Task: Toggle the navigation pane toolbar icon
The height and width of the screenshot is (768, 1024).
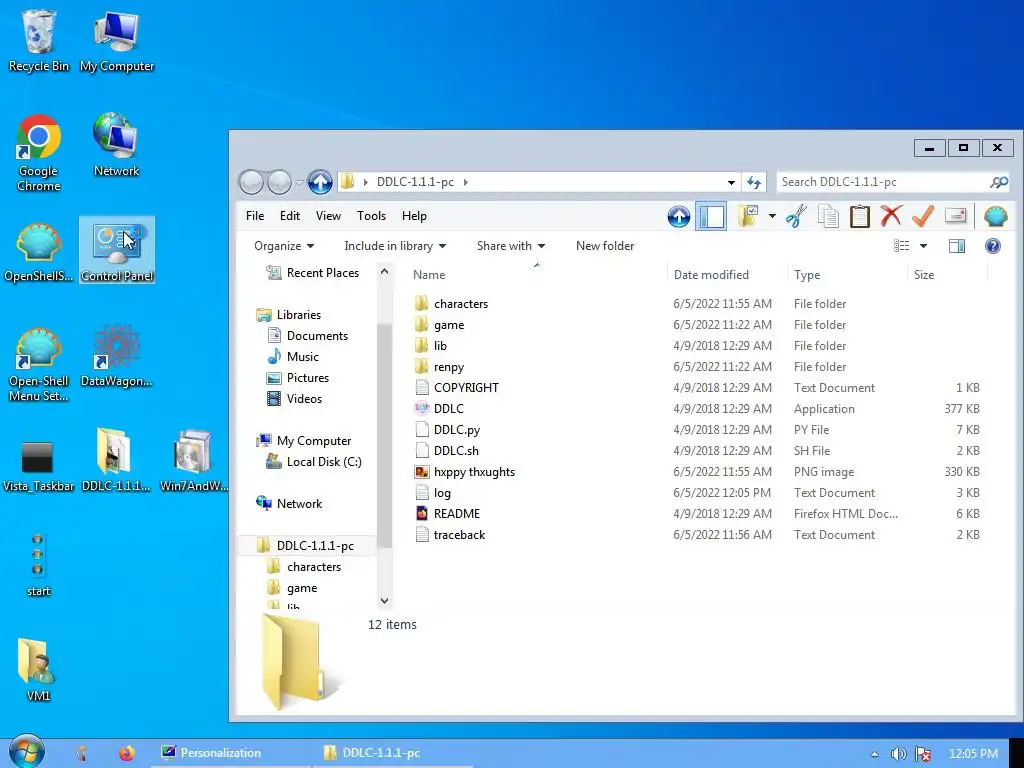Action: (711, 216)
